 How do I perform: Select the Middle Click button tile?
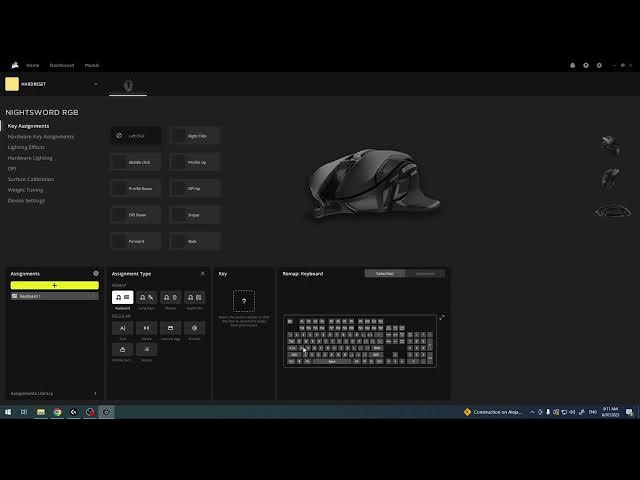point(136,162)
